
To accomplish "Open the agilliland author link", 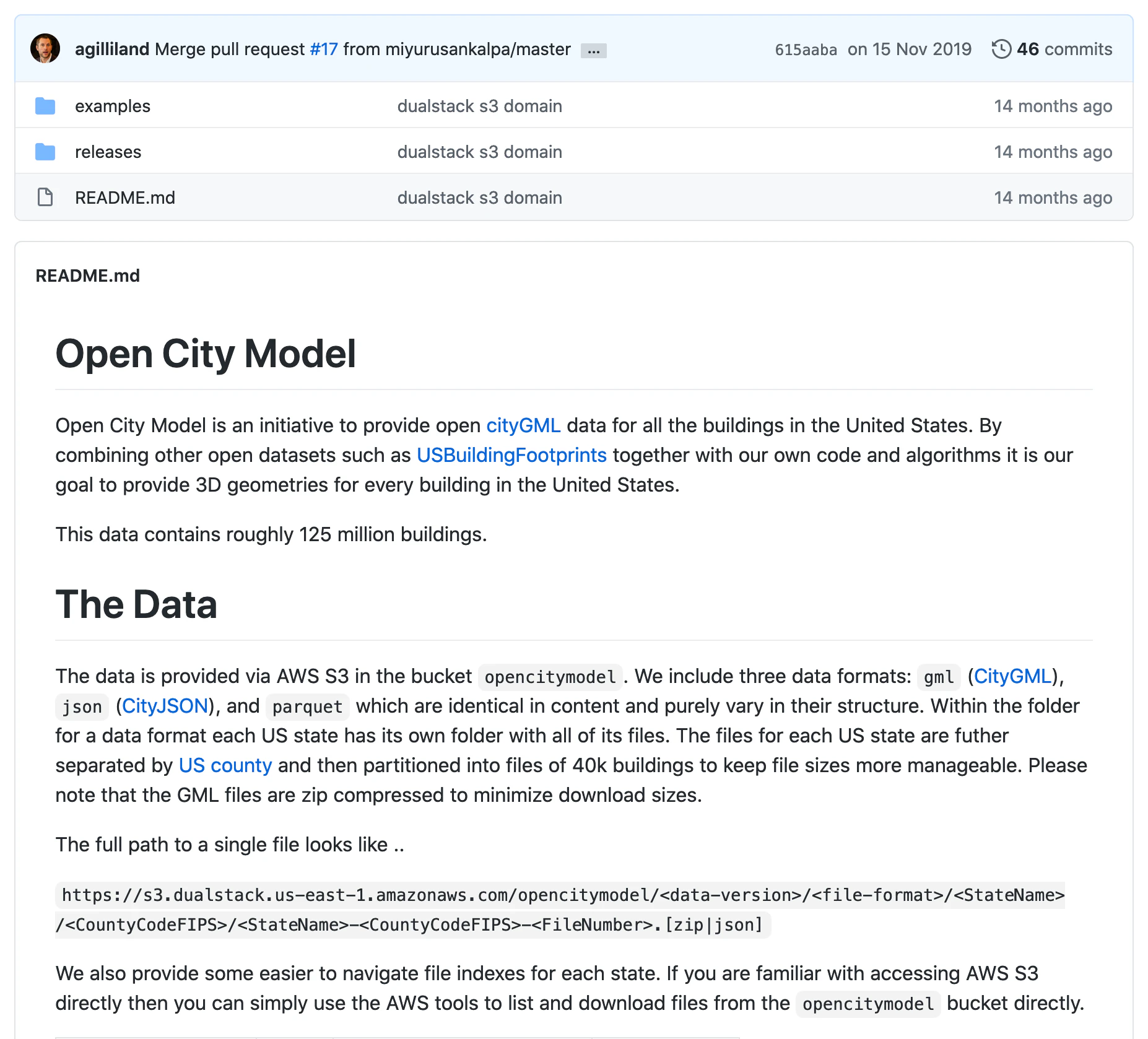I will (112, 49).
